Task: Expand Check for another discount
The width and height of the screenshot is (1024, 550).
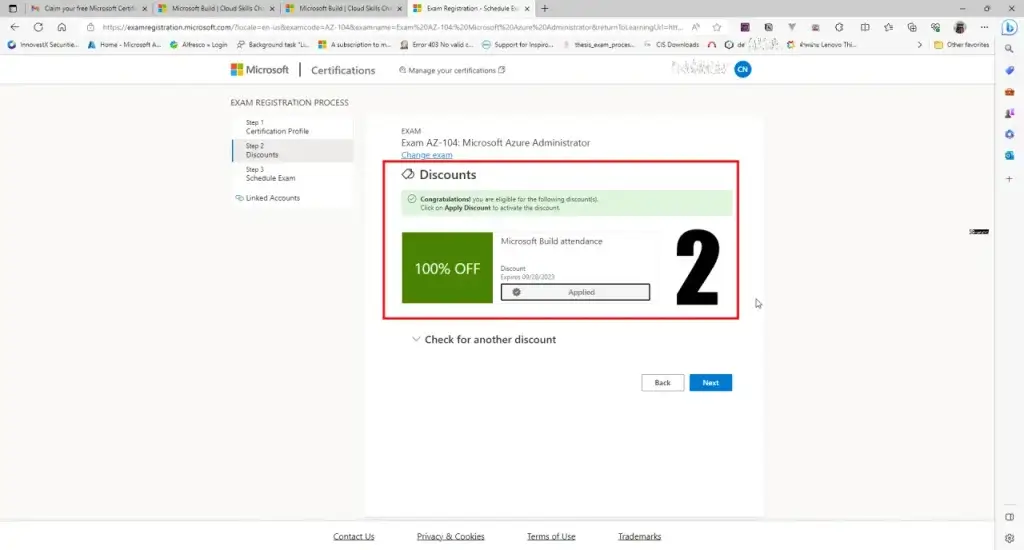Action: coord(484,340)
